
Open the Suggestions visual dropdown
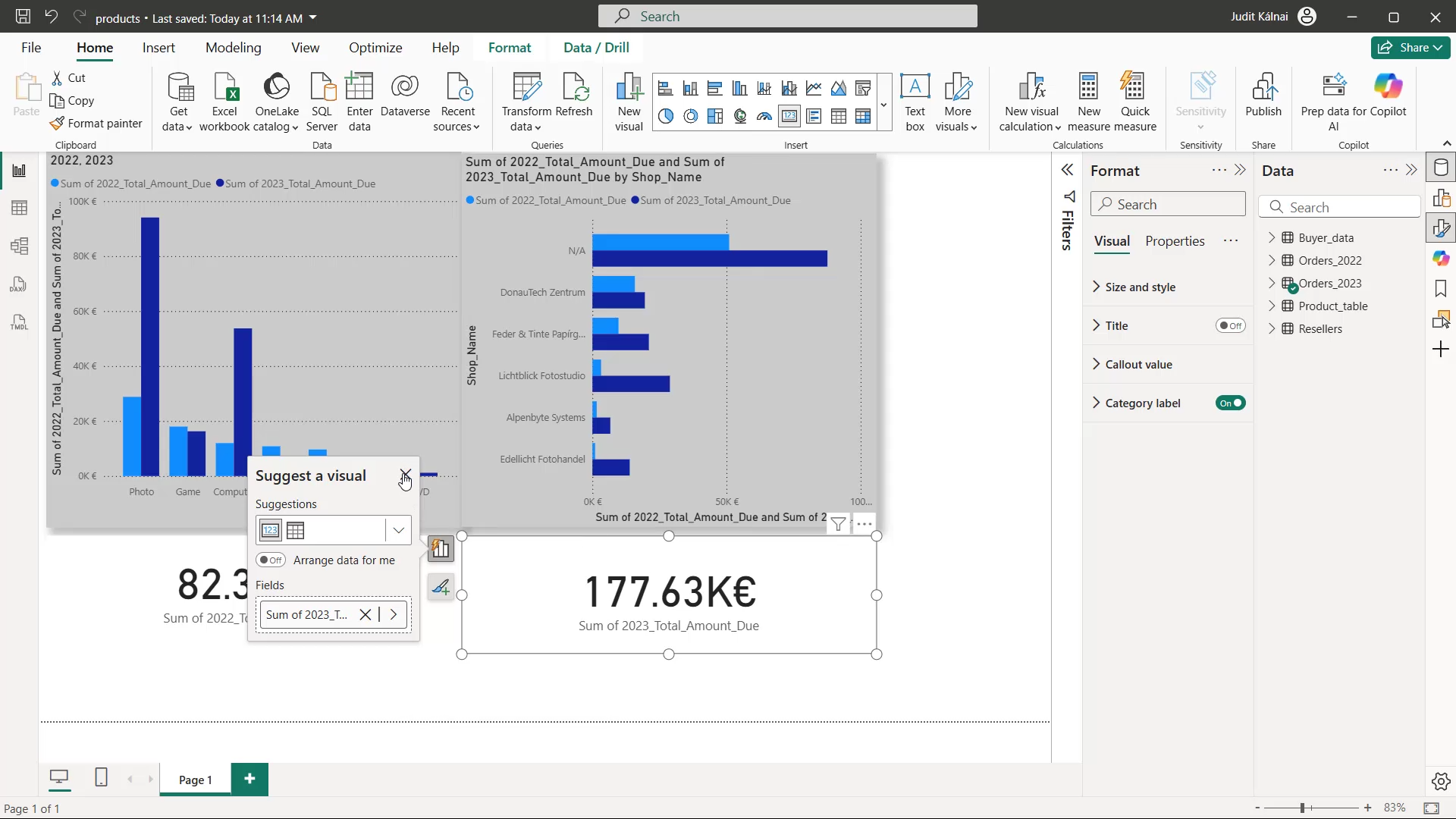point(398,530)
